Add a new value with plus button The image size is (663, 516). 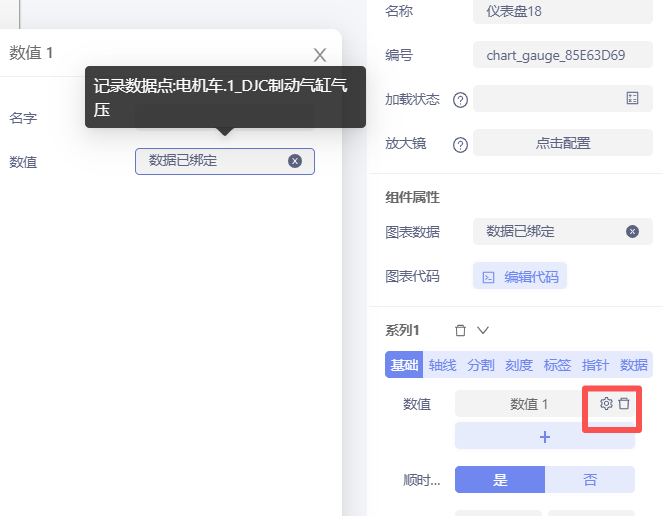(x=545, y=437)
